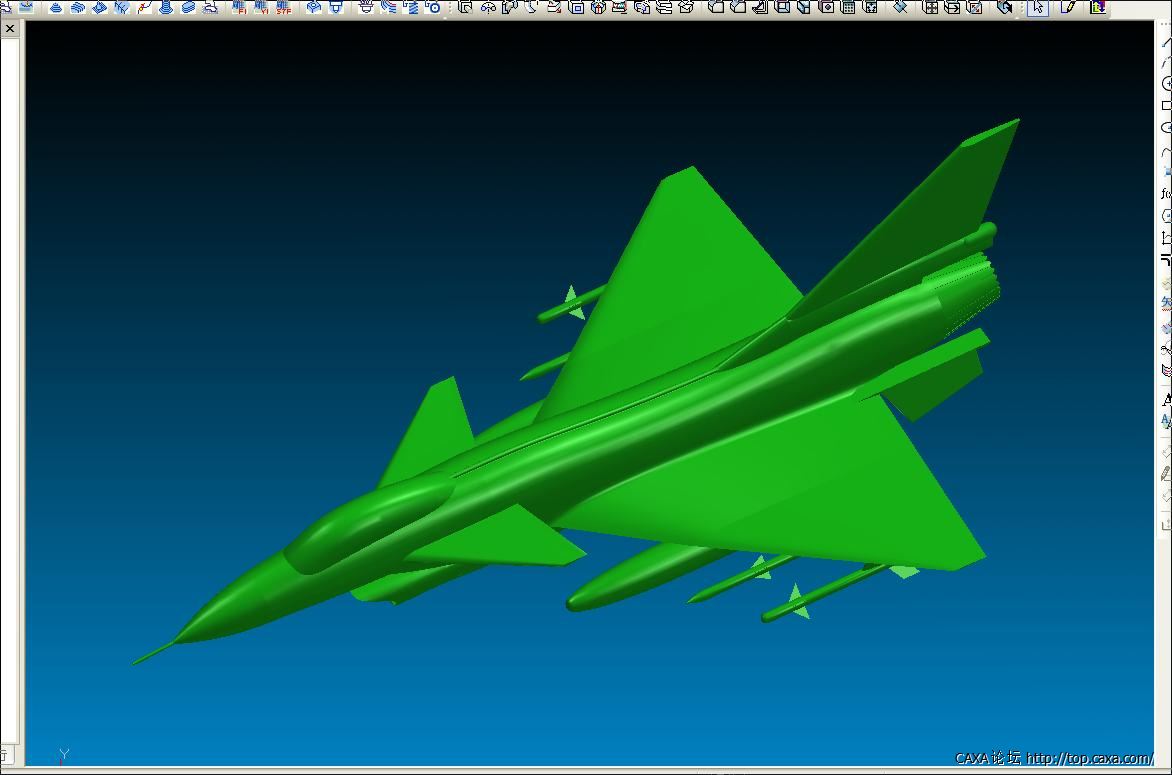Click the colored up-down arrows icon
1172x775 pixels.
pyautogui.click(x=1098, y=7)
